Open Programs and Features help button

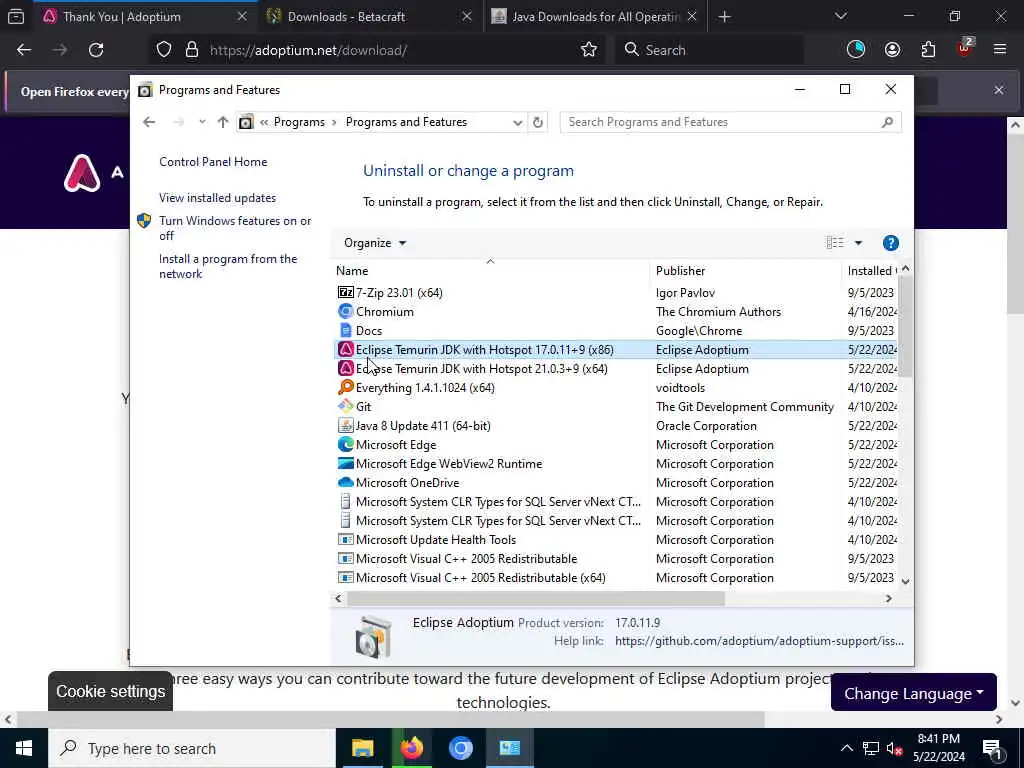point(890,243)
